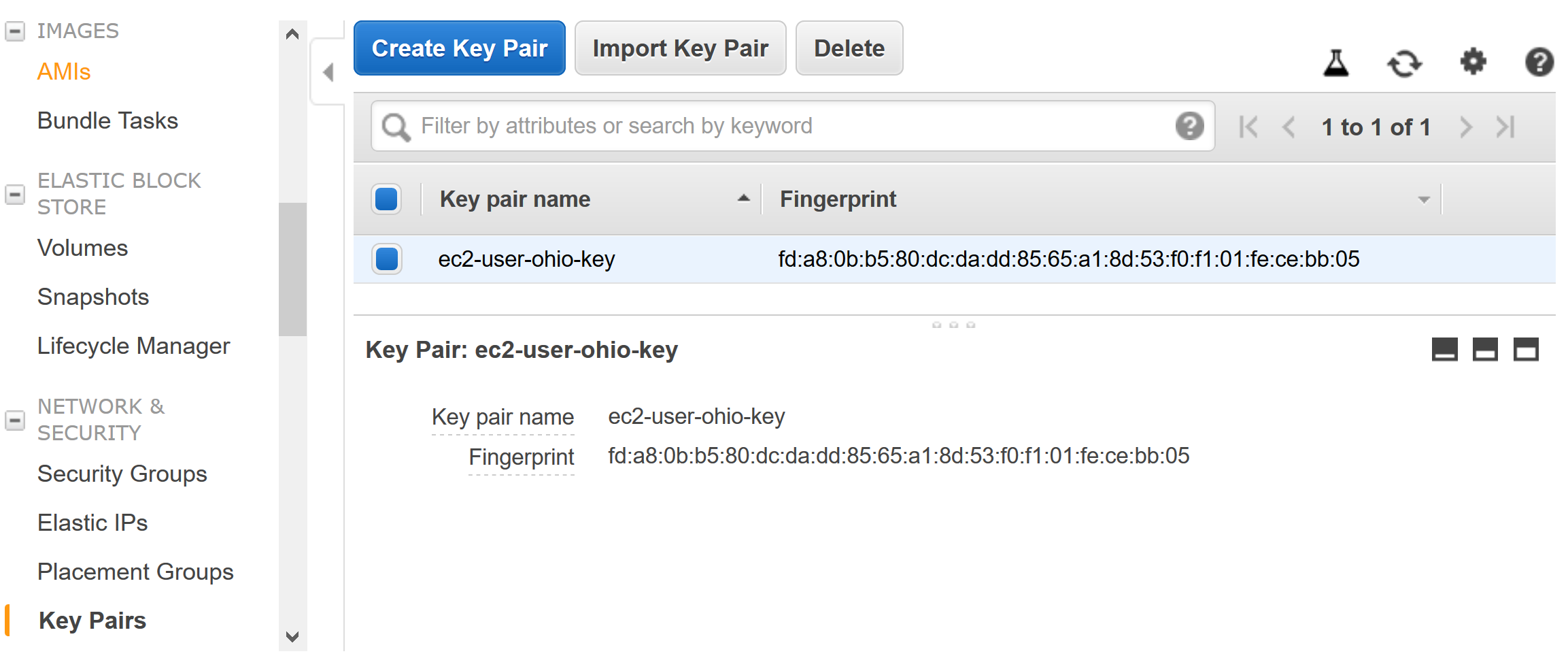Open Security Groups in the sidebar
Screen dimensions: 1568x658
tap(122, 474)
